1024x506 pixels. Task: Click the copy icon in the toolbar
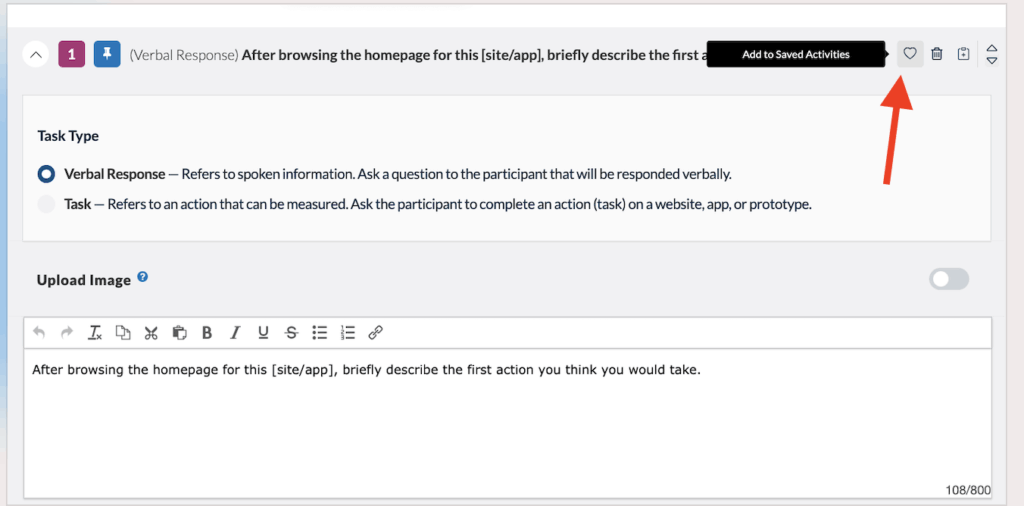(x=123, y=333)
